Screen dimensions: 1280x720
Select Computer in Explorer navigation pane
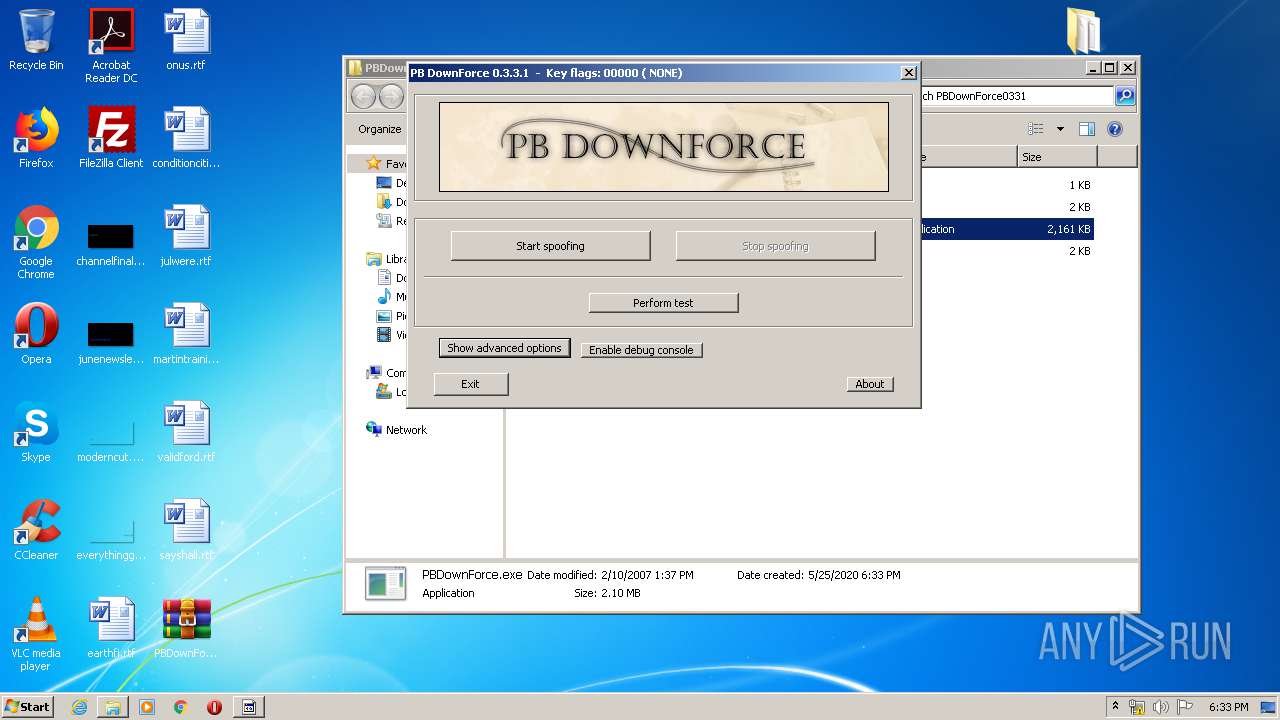pyautogui.click(x=386, y=373)
